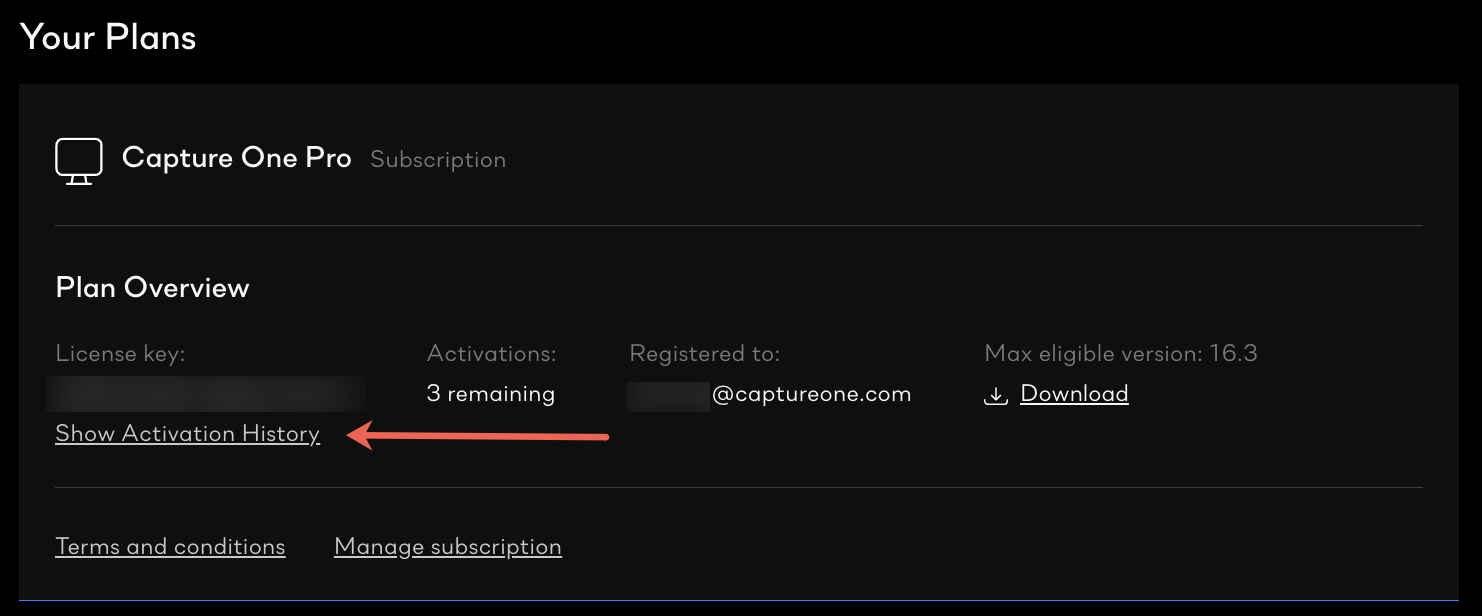Show Activation History for the license
The height and width of the screenshot is (616, 1482).
click(x=188, y=434)
